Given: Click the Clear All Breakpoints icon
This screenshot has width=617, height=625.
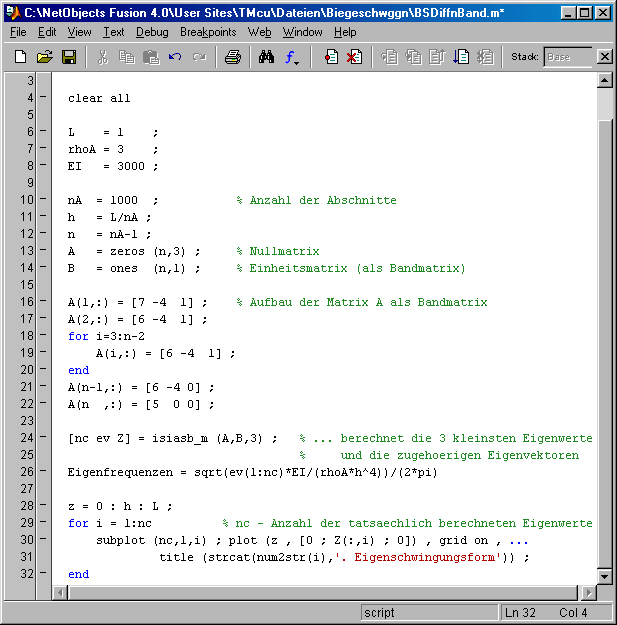Looking at the screenshot, I should pos(354,57).
